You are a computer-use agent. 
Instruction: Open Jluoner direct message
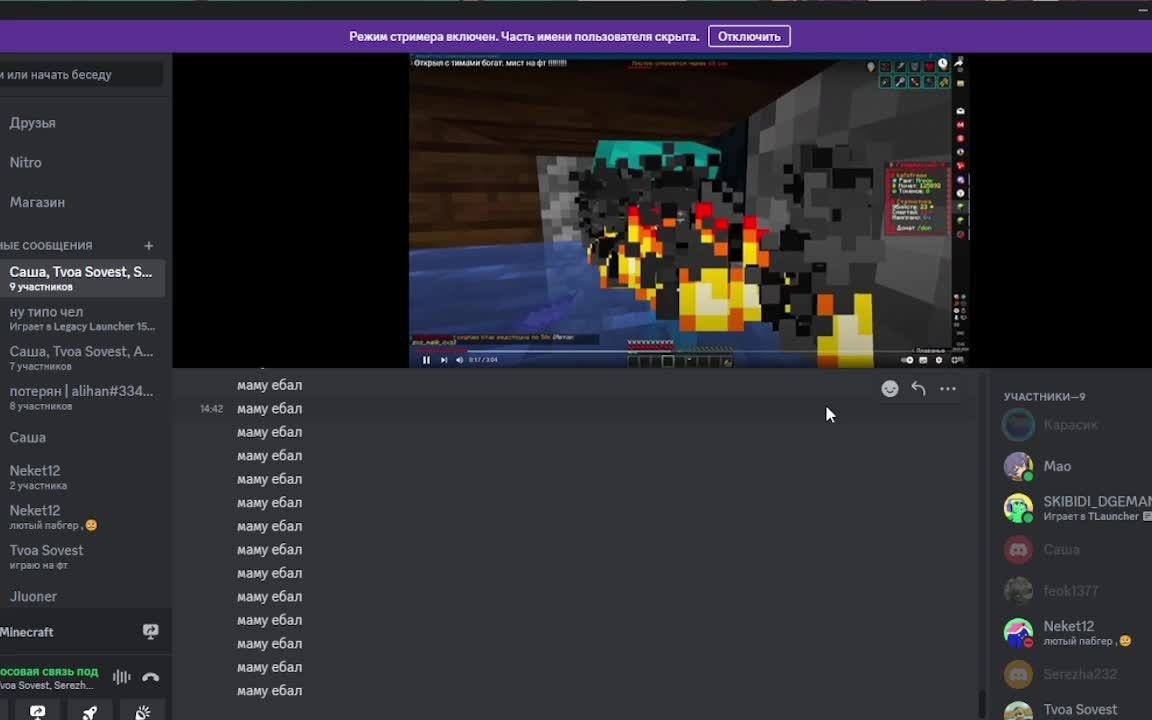click(x=82, y=596)
